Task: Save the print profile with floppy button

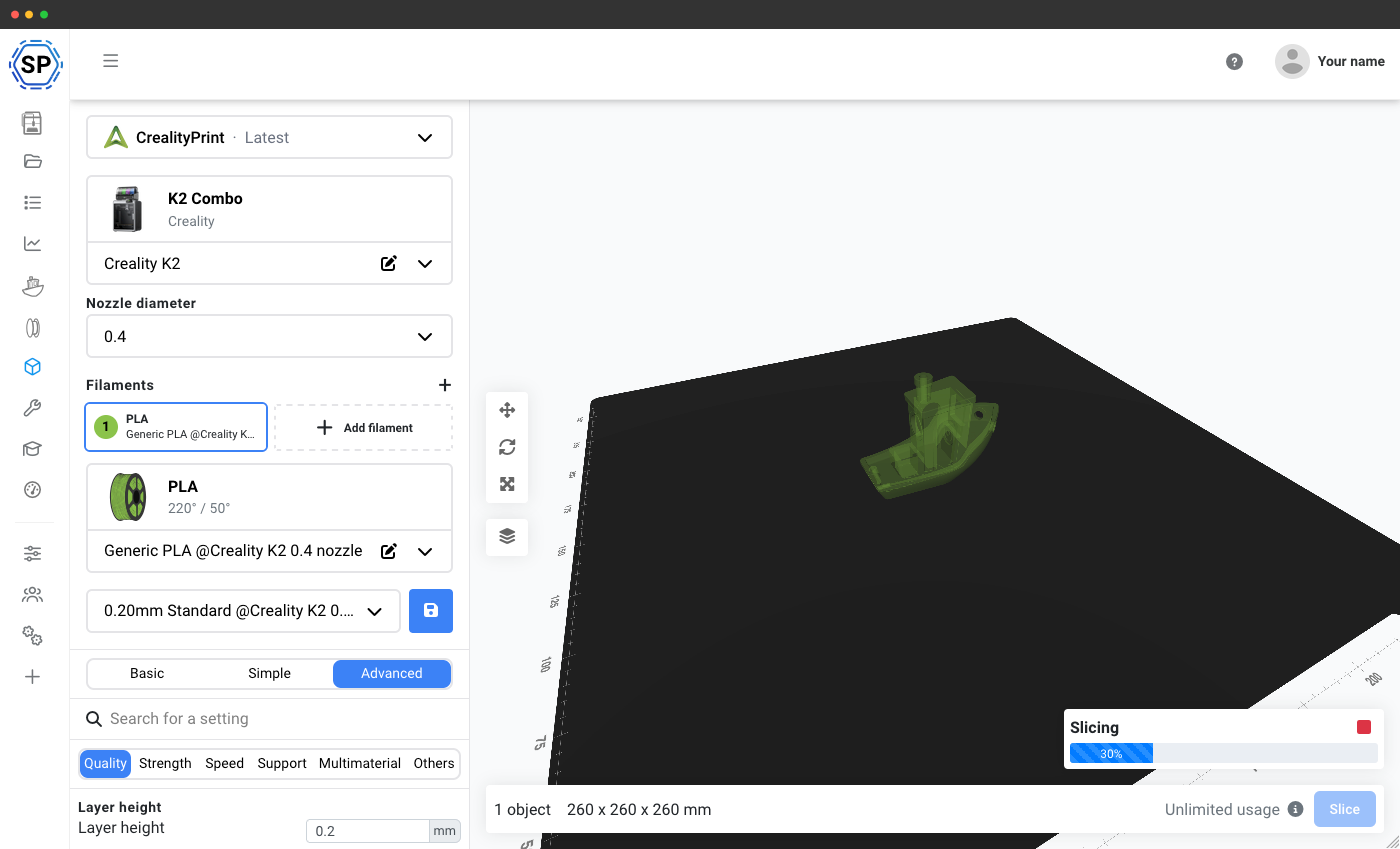Action: 431,611
